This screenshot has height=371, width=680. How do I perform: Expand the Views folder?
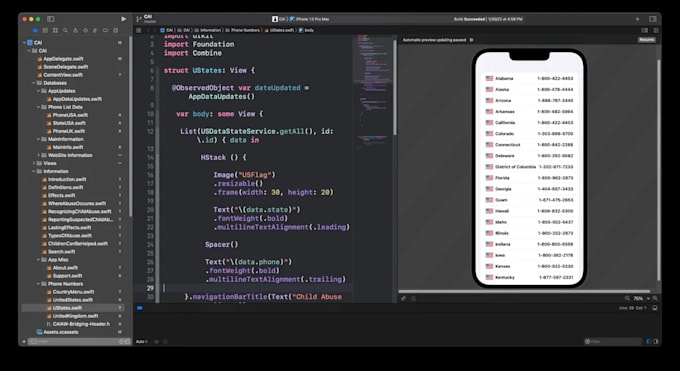click(34, 164)
